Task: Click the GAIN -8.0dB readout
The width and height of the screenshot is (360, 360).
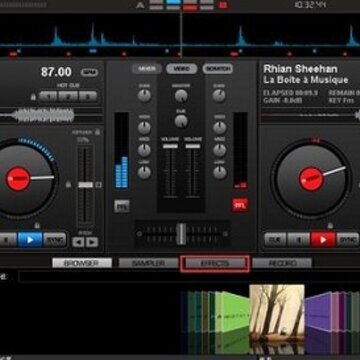Action: pos(283,100)
